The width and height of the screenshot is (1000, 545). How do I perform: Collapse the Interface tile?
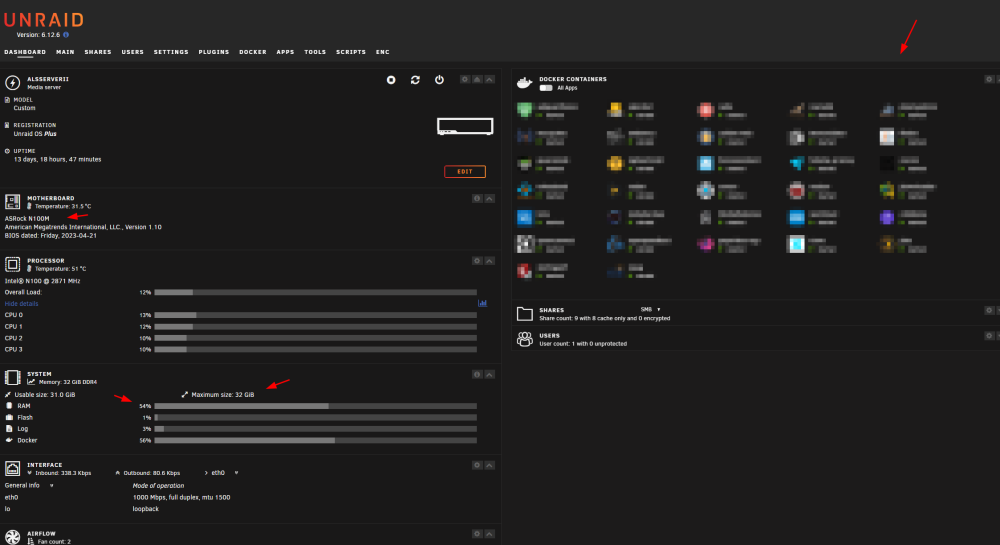click(489, 465)
